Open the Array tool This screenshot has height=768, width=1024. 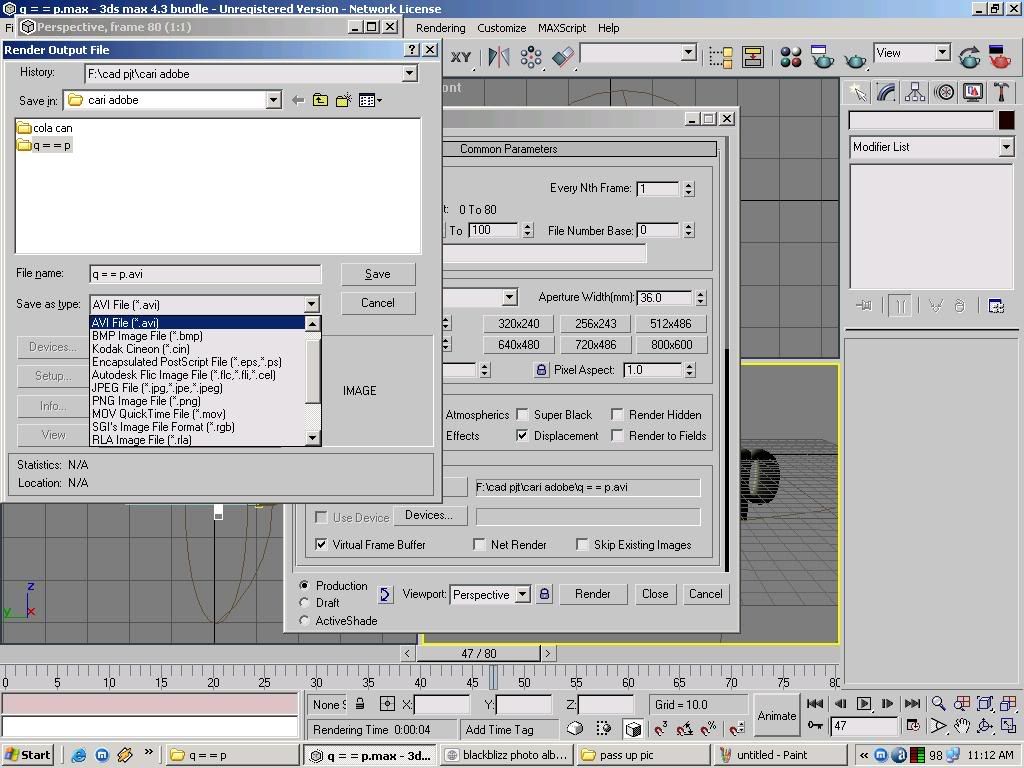[x=531, y=57]
